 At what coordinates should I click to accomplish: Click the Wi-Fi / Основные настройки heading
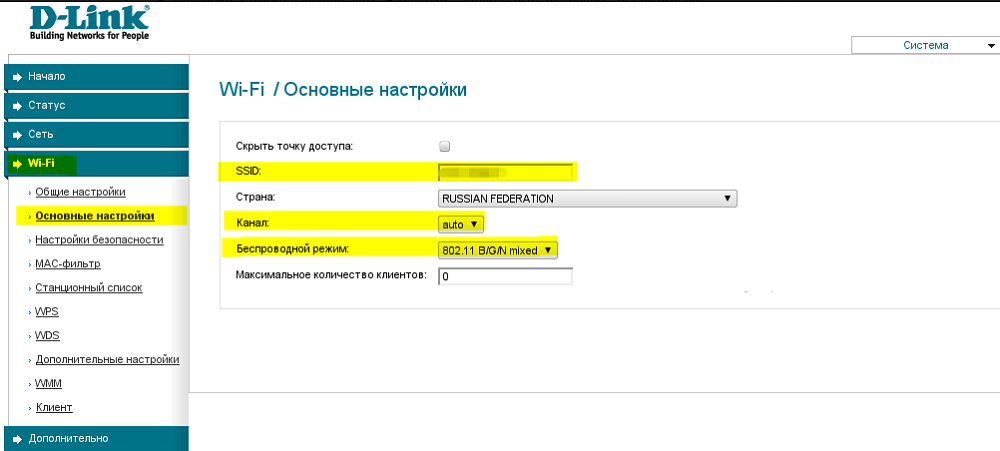click(x=343, y=89)
